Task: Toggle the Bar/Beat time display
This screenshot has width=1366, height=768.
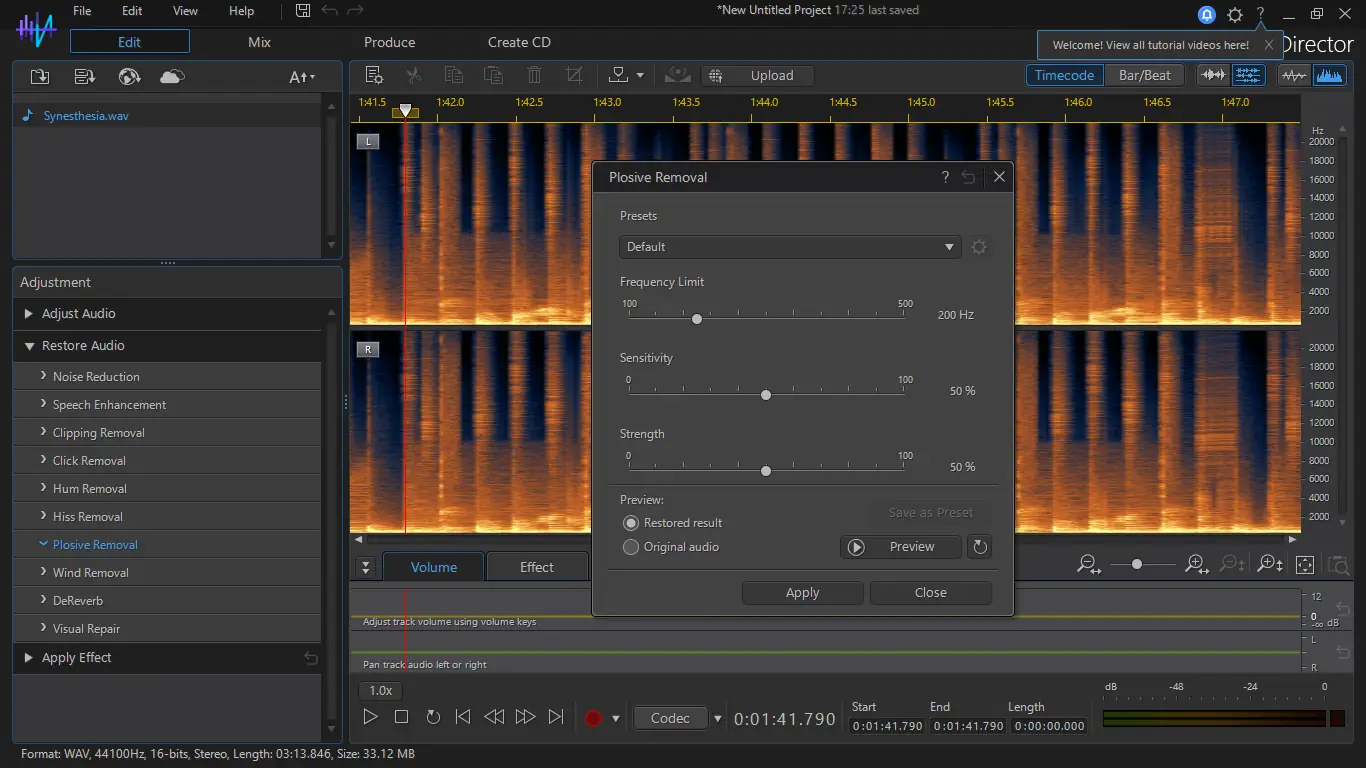Action: [x=1144, y=75]
